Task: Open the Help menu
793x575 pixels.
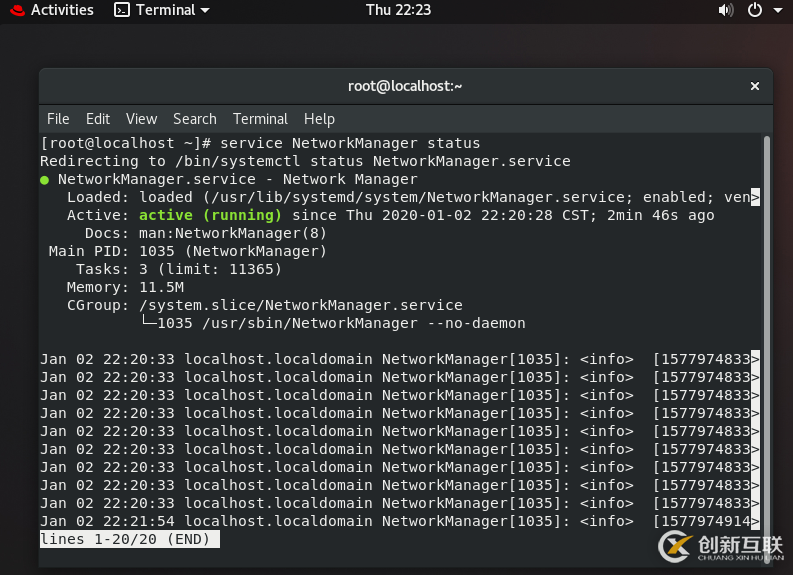Action: (319, 118)
